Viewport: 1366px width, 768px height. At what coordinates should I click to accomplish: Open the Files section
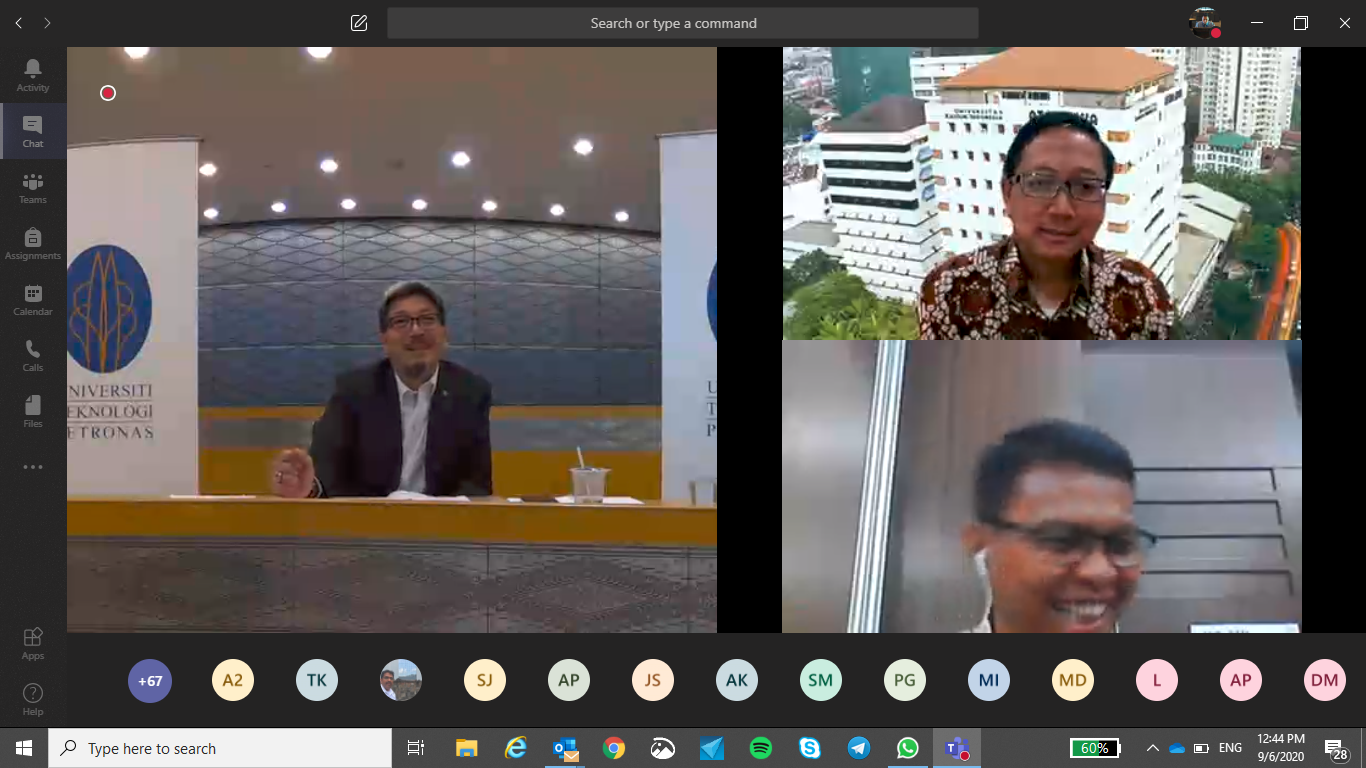coord(32,410)
